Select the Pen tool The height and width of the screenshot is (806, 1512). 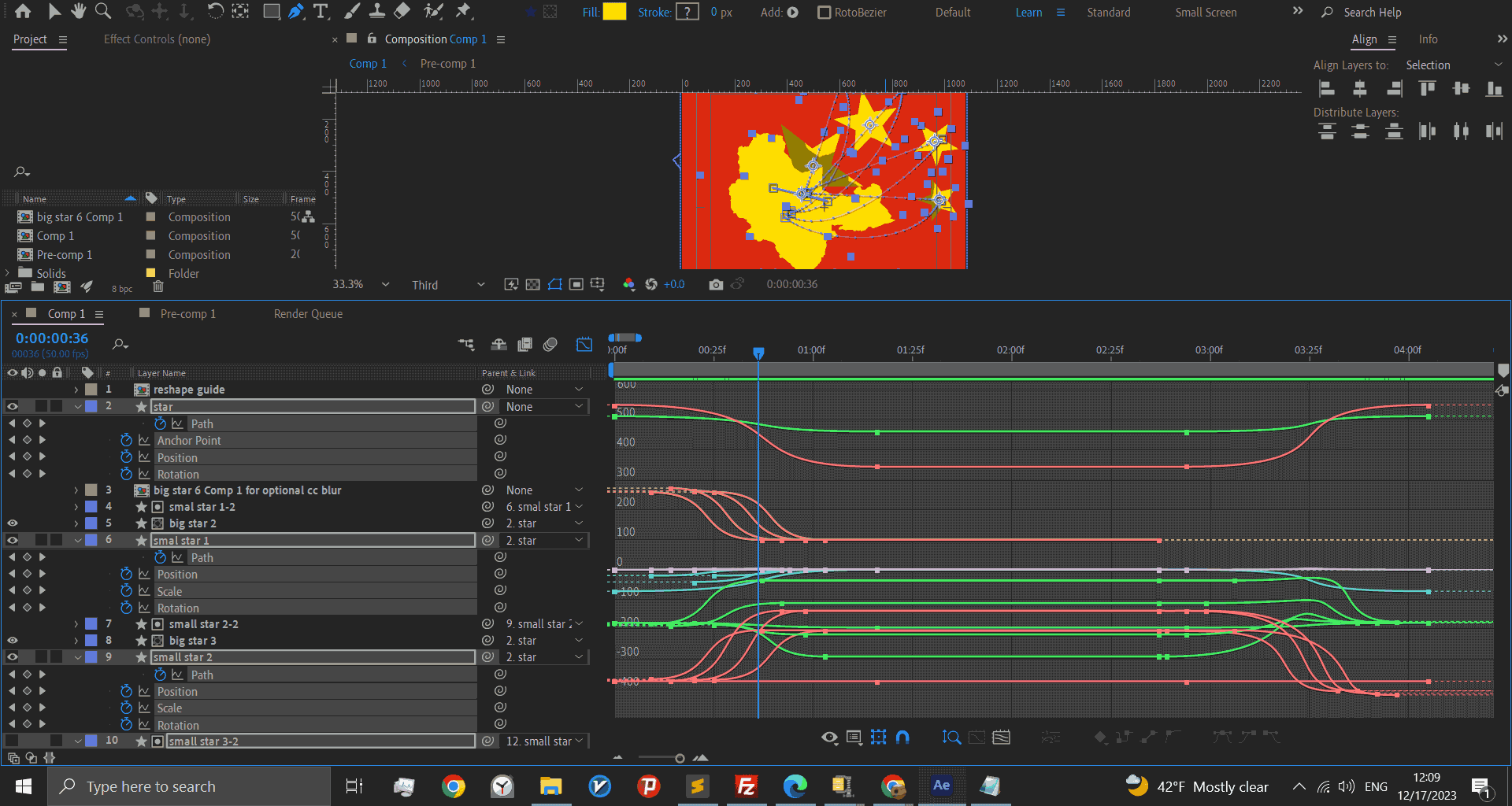coord(295,11)
